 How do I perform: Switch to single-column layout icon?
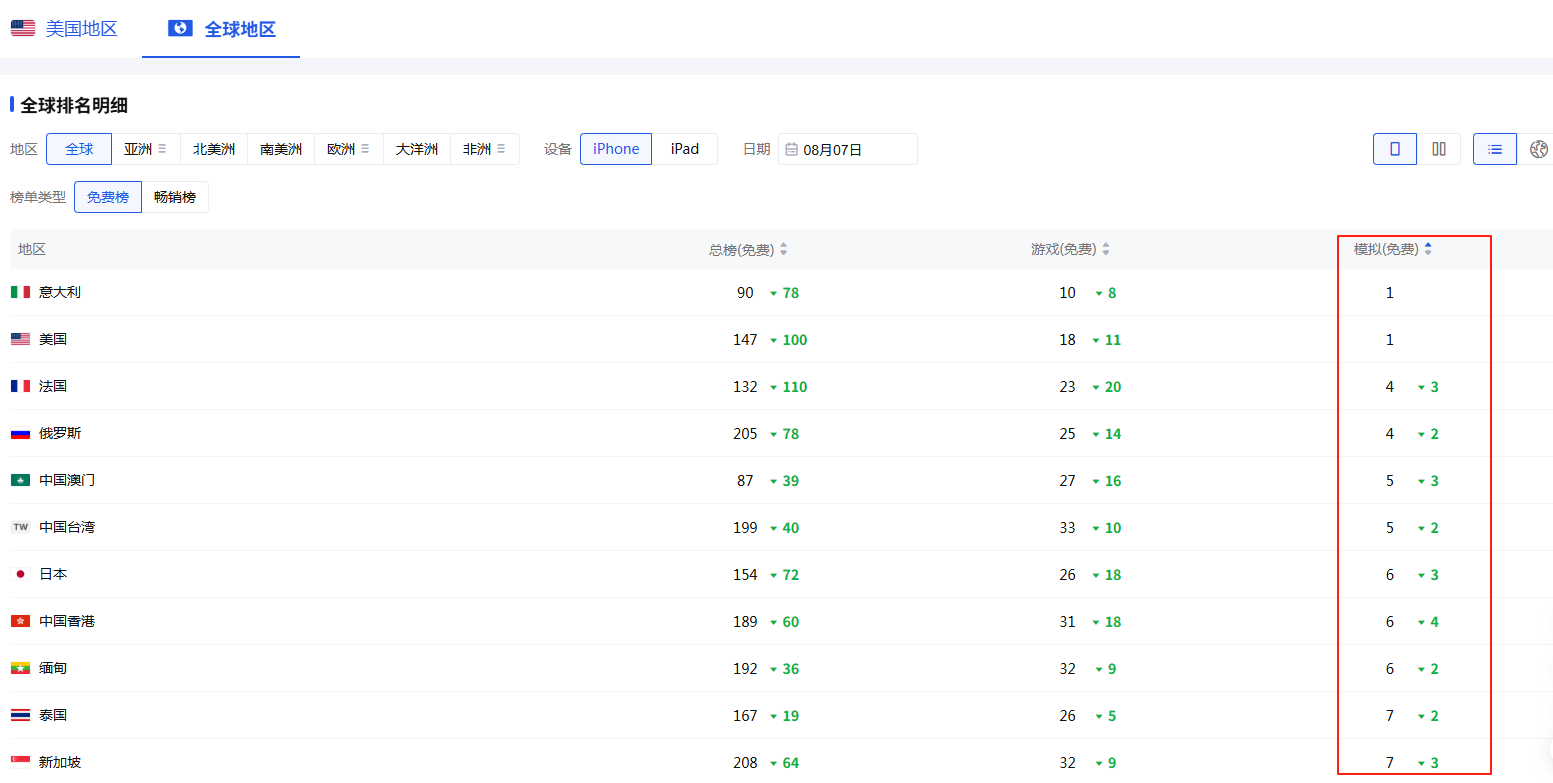point(1394,149)
